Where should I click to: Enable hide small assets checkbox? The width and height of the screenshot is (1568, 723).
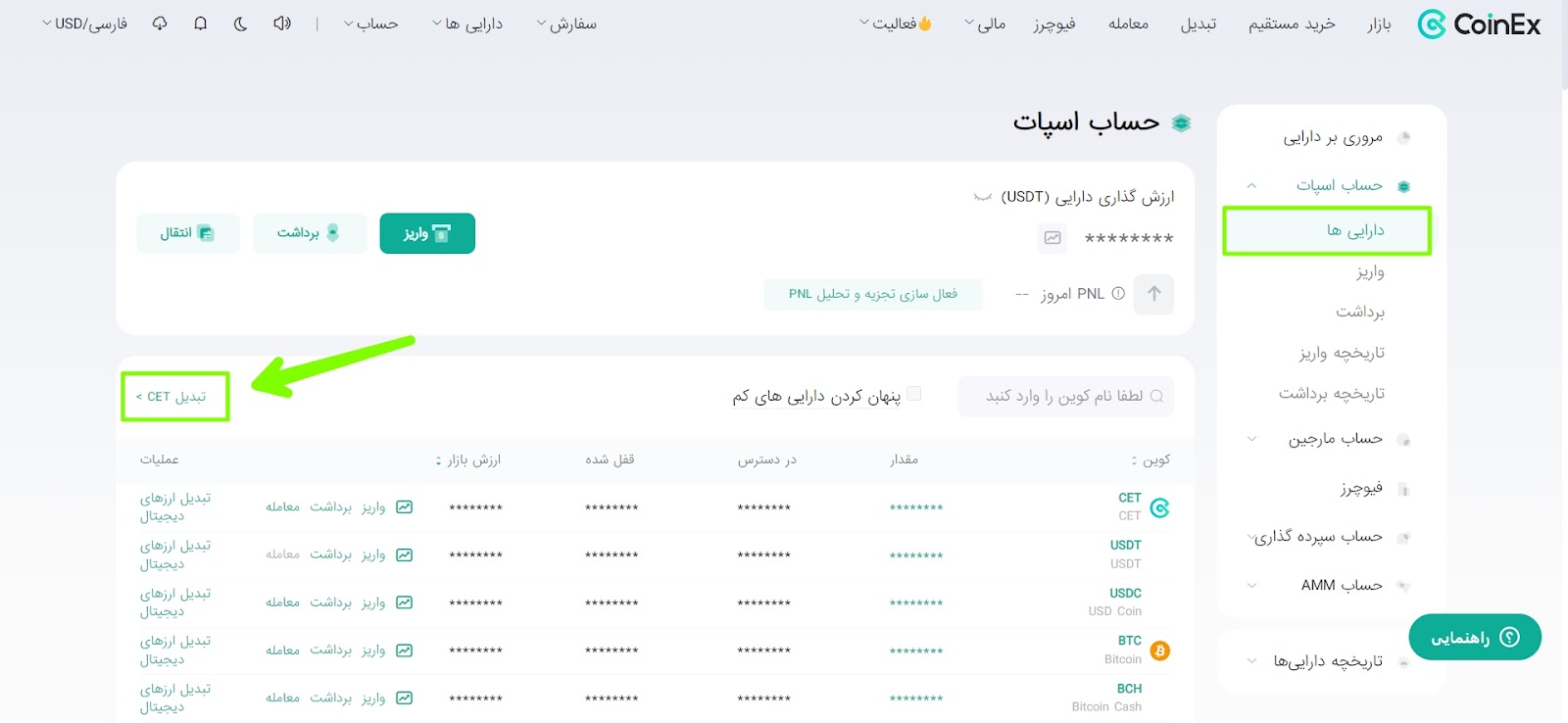tap(914, 394)
